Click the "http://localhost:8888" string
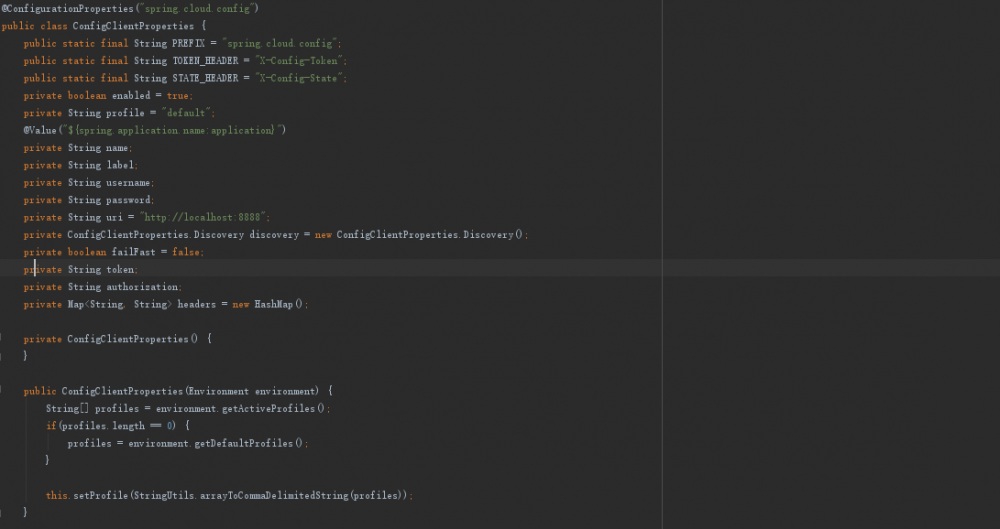The image size is (1000, 529). pyautogui.click(x=203, y=218)
